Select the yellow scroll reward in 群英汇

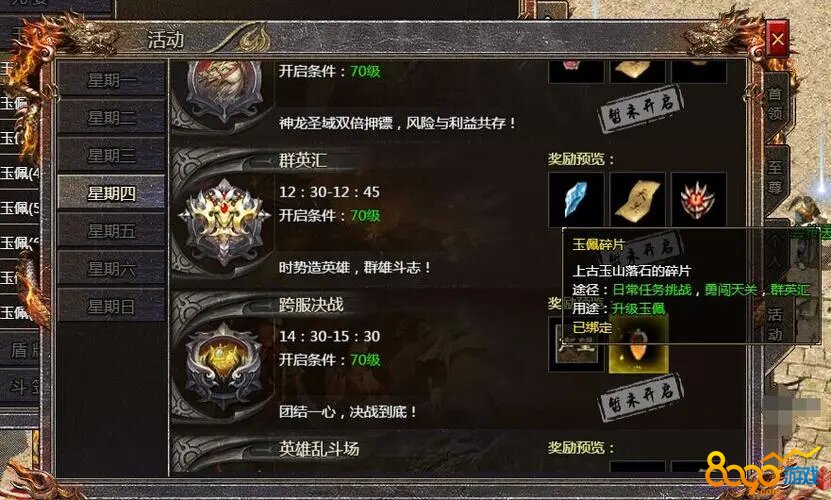(637, 199)
